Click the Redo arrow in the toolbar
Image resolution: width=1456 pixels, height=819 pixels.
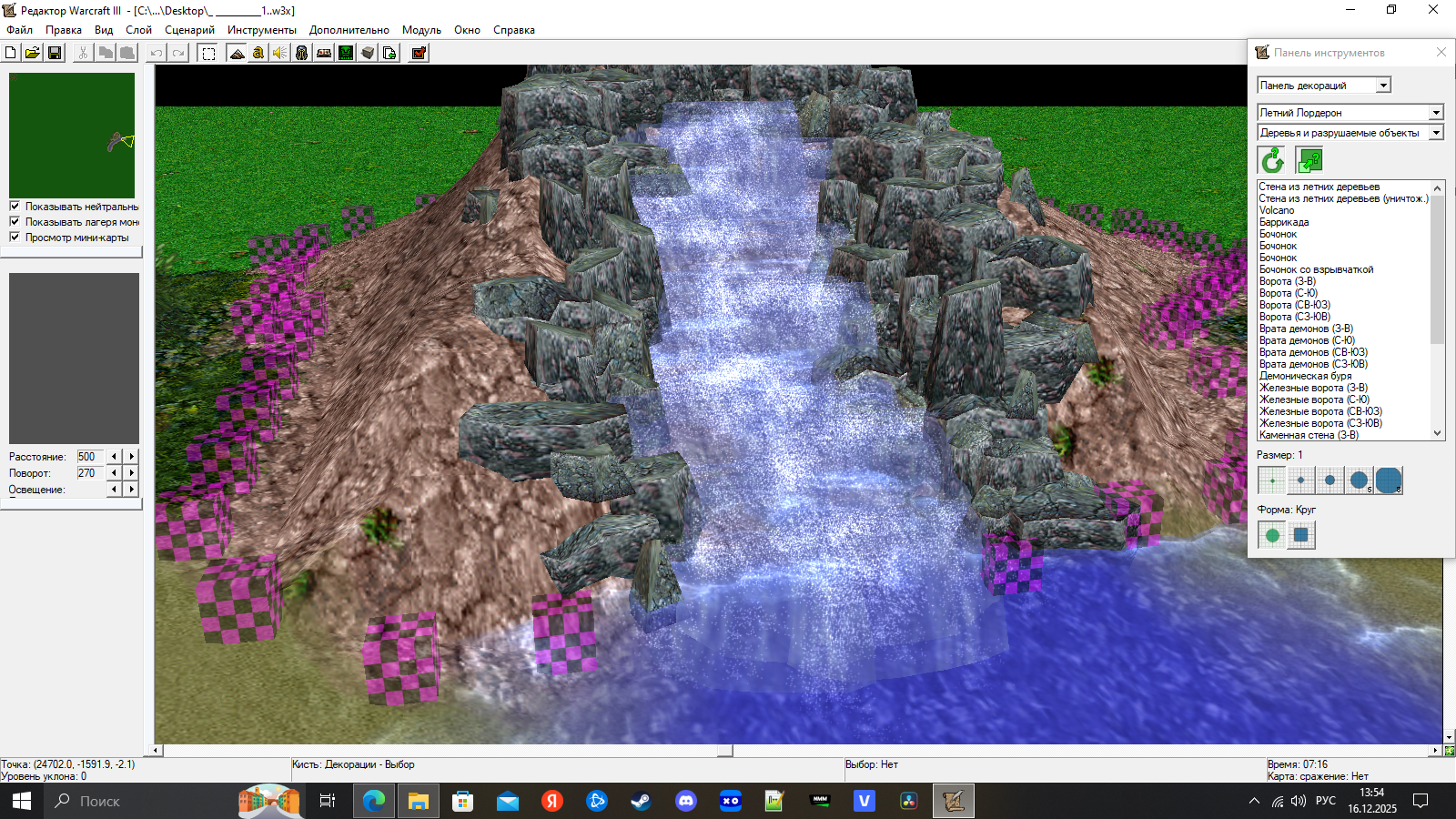point(178,53)
